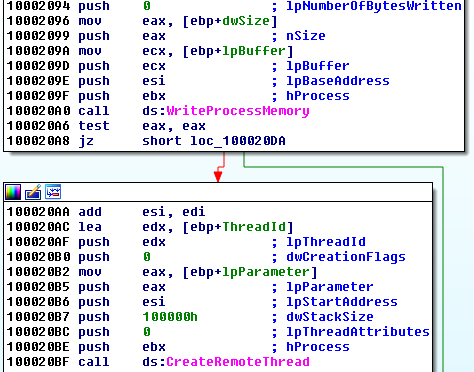This screenshot has width=474, height=372.
Task: Click the edit node pencil icon
Action: click(x=33, y=192)
